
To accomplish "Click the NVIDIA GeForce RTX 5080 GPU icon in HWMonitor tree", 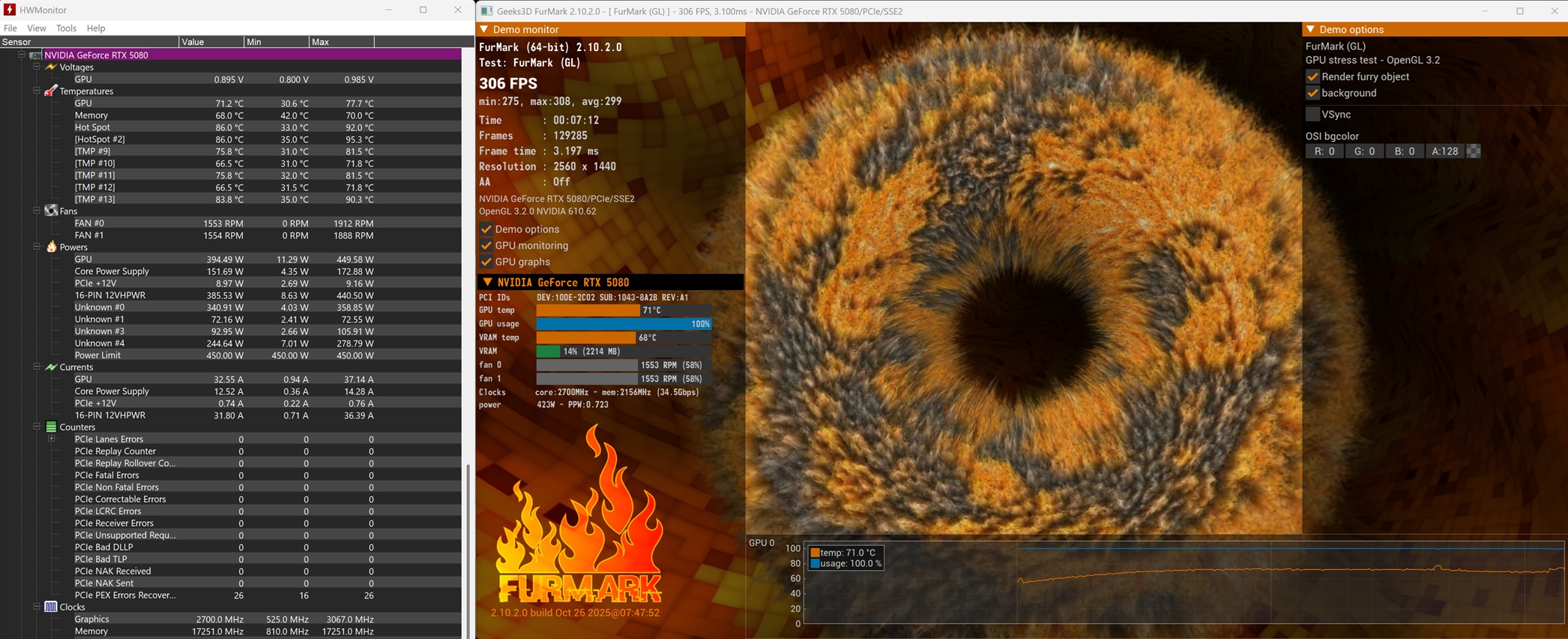I will [x=35, y=55].
